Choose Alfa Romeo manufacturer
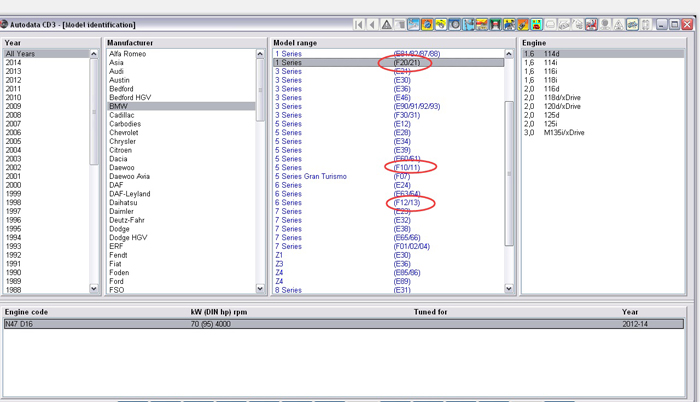 pos(128,54)
